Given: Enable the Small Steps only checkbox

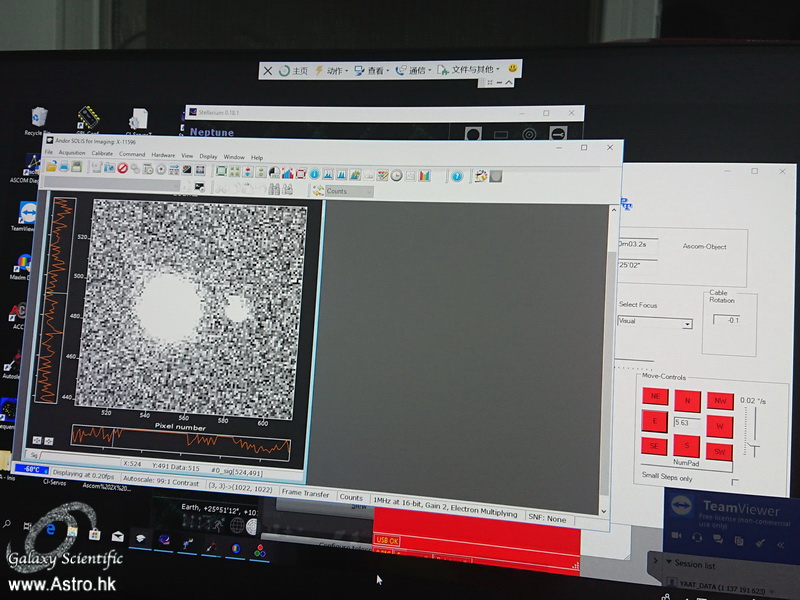Looking at the screenshot, I should [x=735, y=482].
